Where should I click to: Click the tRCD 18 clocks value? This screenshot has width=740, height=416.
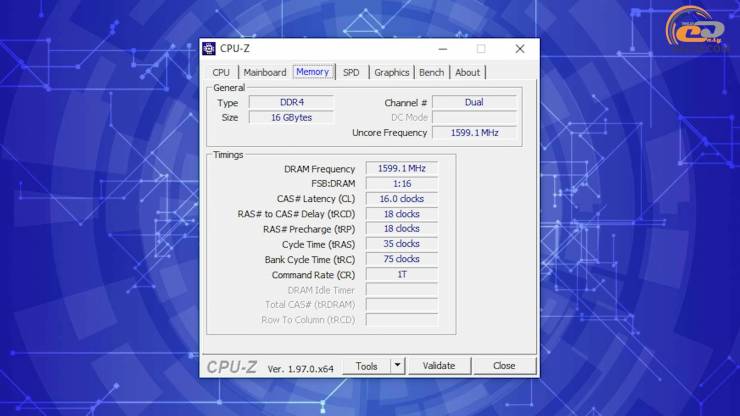[x=402, y=214]
